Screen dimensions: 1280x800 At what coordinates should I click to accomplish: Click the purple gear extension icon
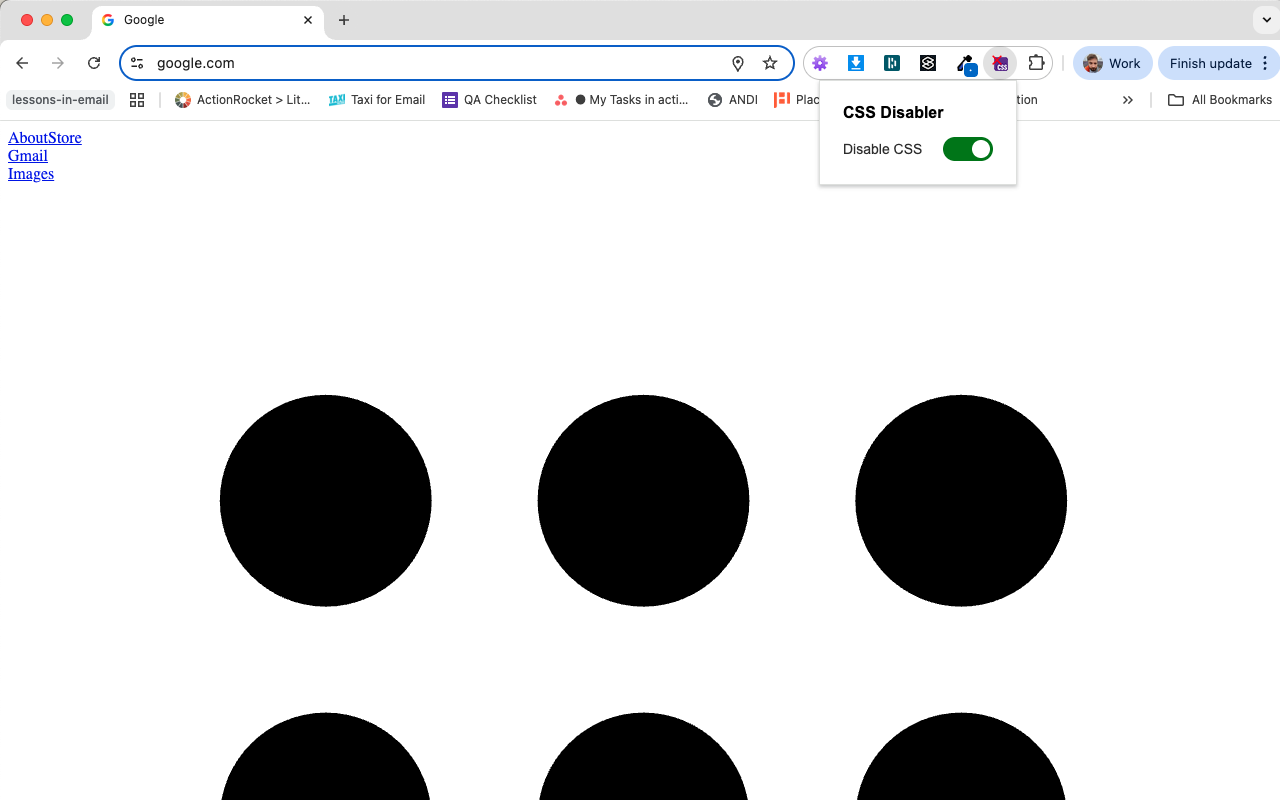[x=820, y=63]
